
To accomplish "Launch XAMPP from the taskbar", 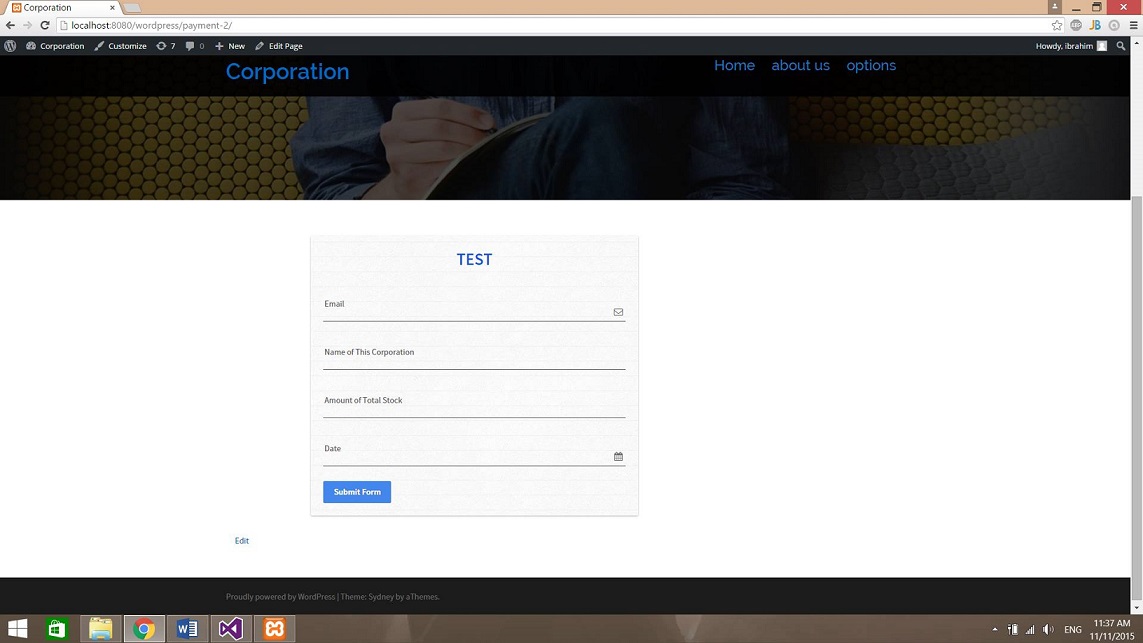I will (274, 629).
